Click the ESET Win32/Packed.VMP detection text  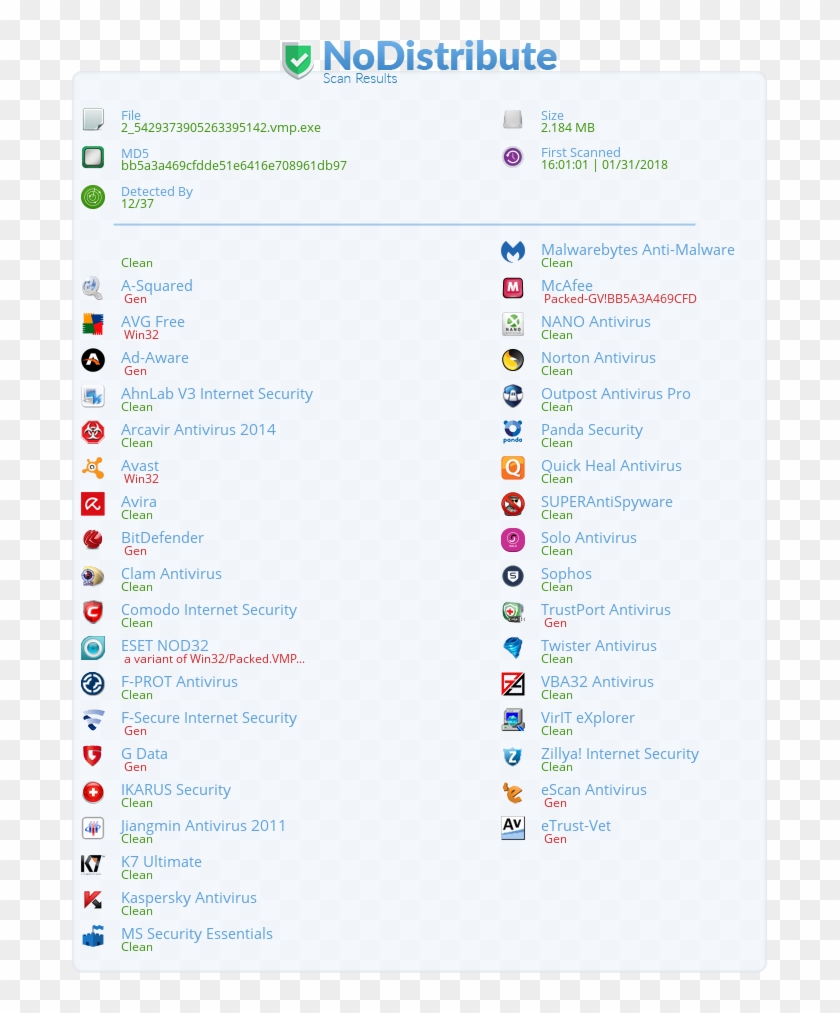pos(214,659)
